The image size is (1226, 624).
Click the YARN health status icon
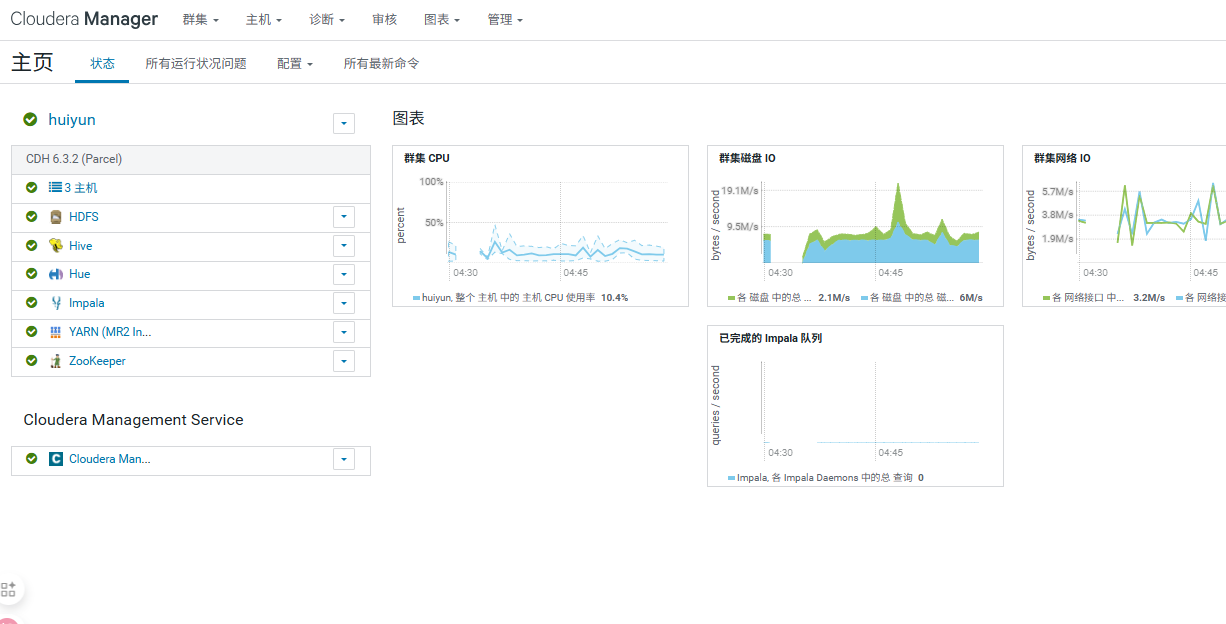coord(31,331)
